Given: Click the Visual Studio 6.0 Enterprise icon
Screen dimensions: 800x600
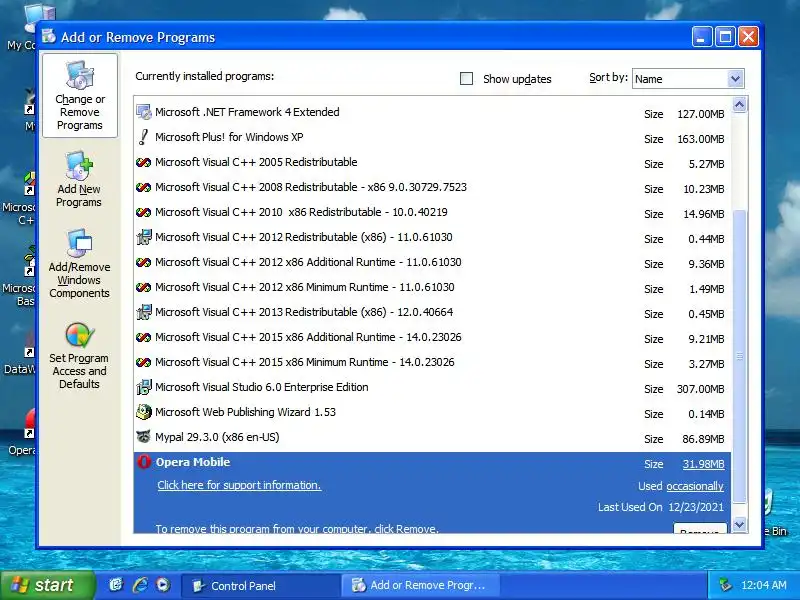Looking at the screenshot, I should click(x=144, y=387).
